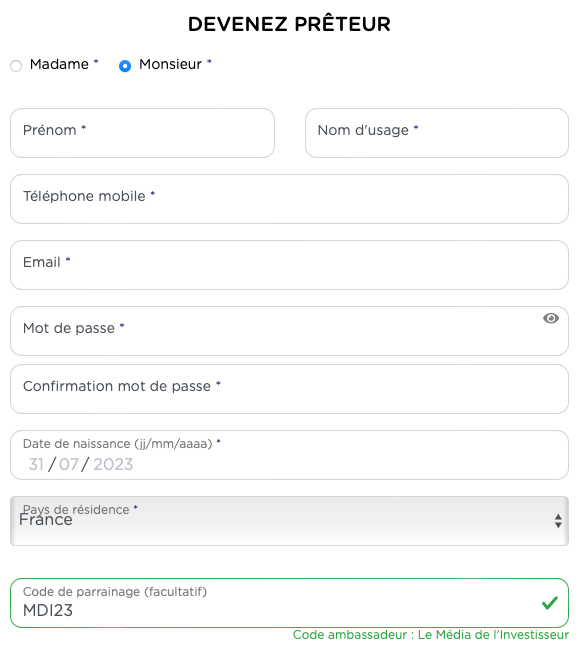The height and width of the screenshot is (649, 580).
Task: Click the France dropdown up-down arrows
Action: (x=558, y=521)
